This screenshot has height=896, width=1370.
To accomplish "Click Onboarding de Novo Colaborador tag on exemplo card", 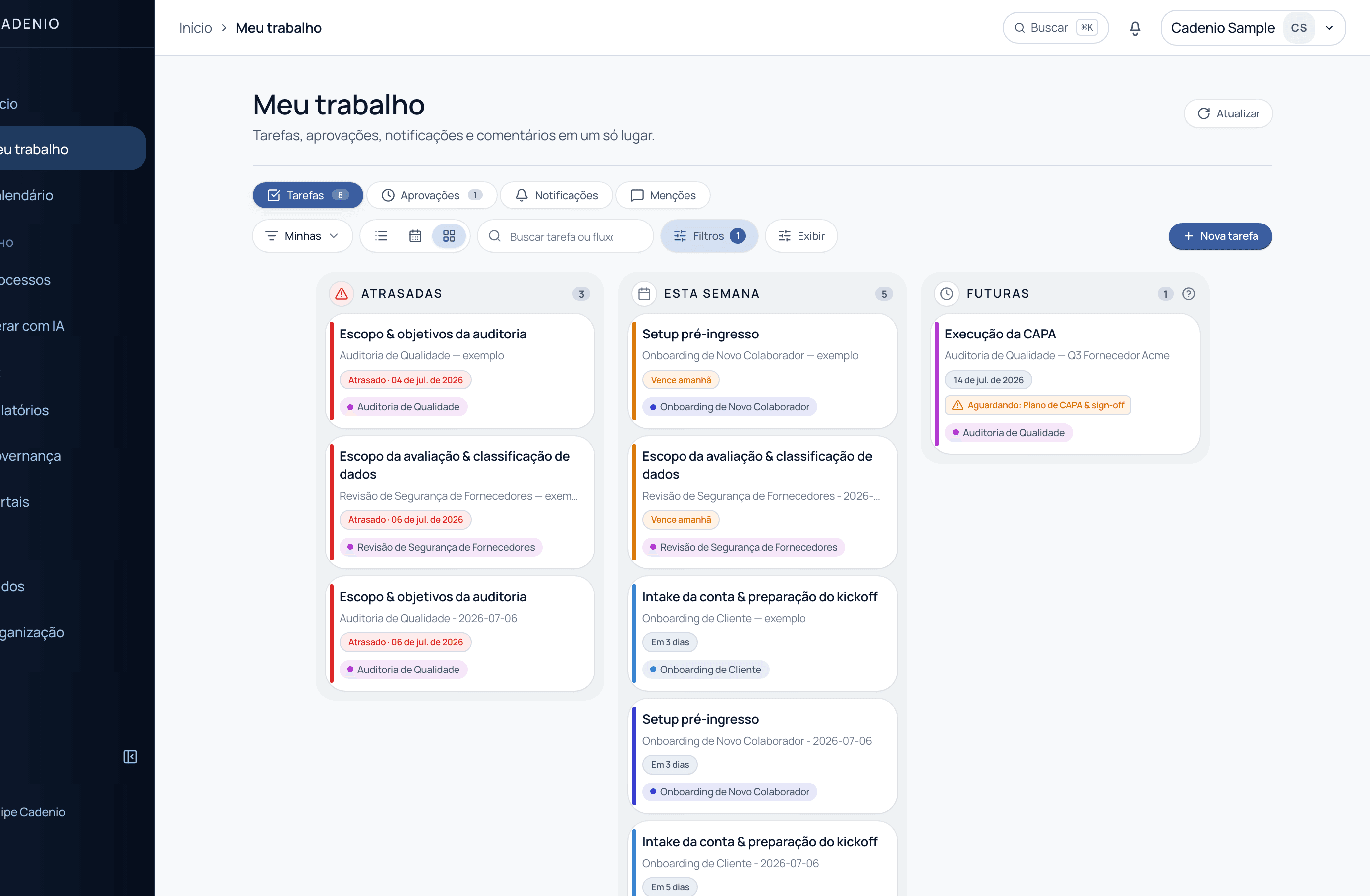I will tap(729, 406).
